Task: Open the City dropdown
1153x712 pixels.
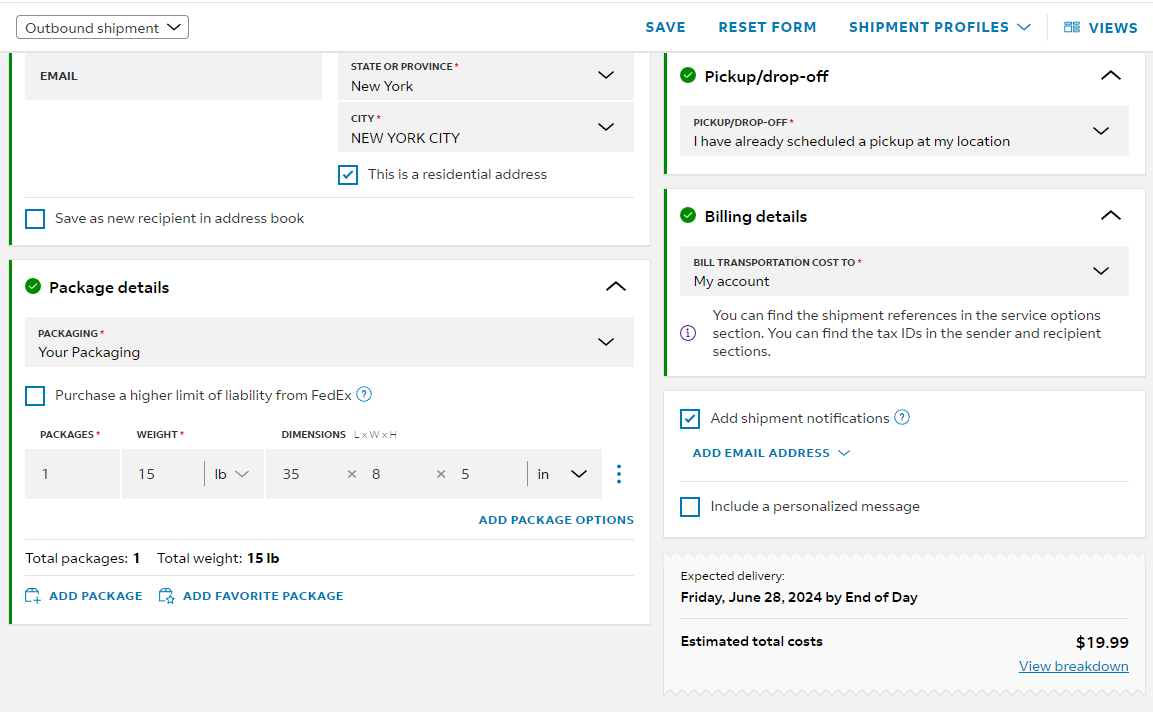Action: [486, 128]
